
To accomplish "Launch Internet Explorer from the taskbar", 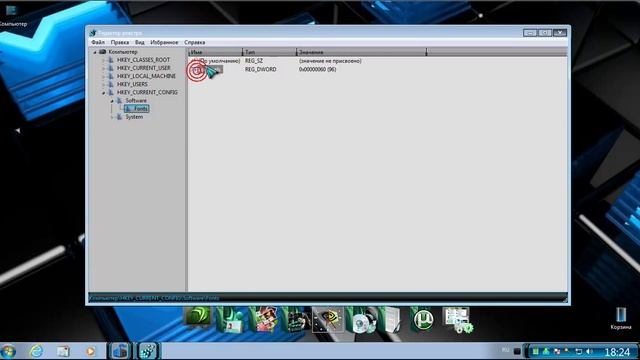I will coord(36,351).
